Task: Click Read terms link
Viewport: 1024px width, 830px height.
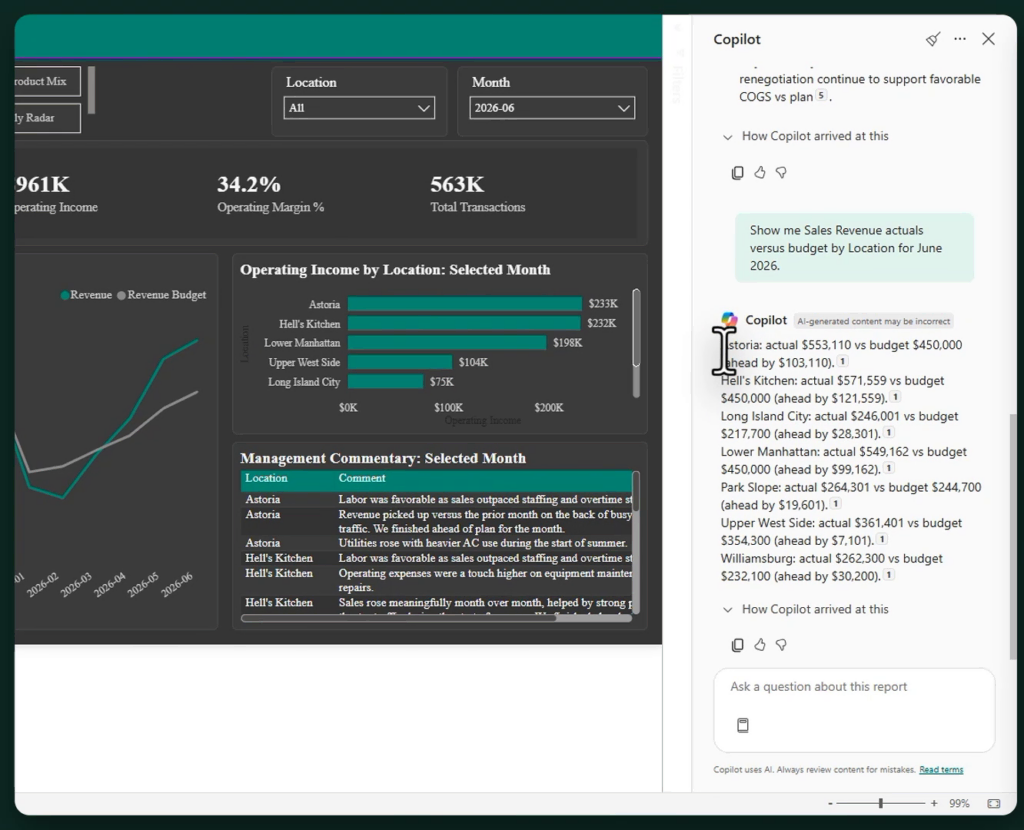Action: point(941,770)
